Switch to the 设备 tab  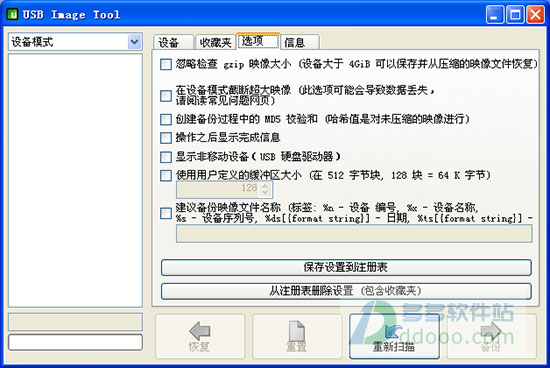pos(173,42)
